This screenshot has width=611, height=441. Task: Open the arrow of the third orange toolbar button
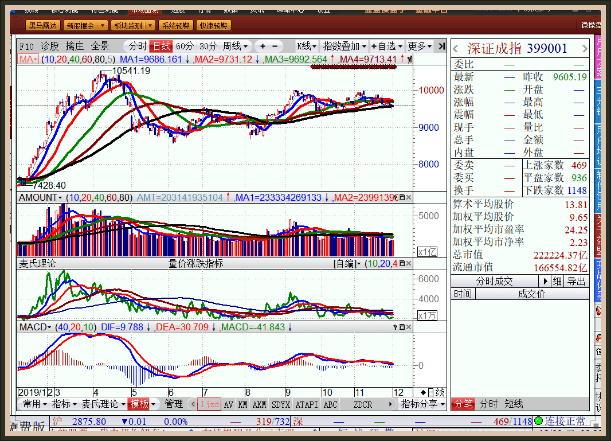tap(150, 25)
